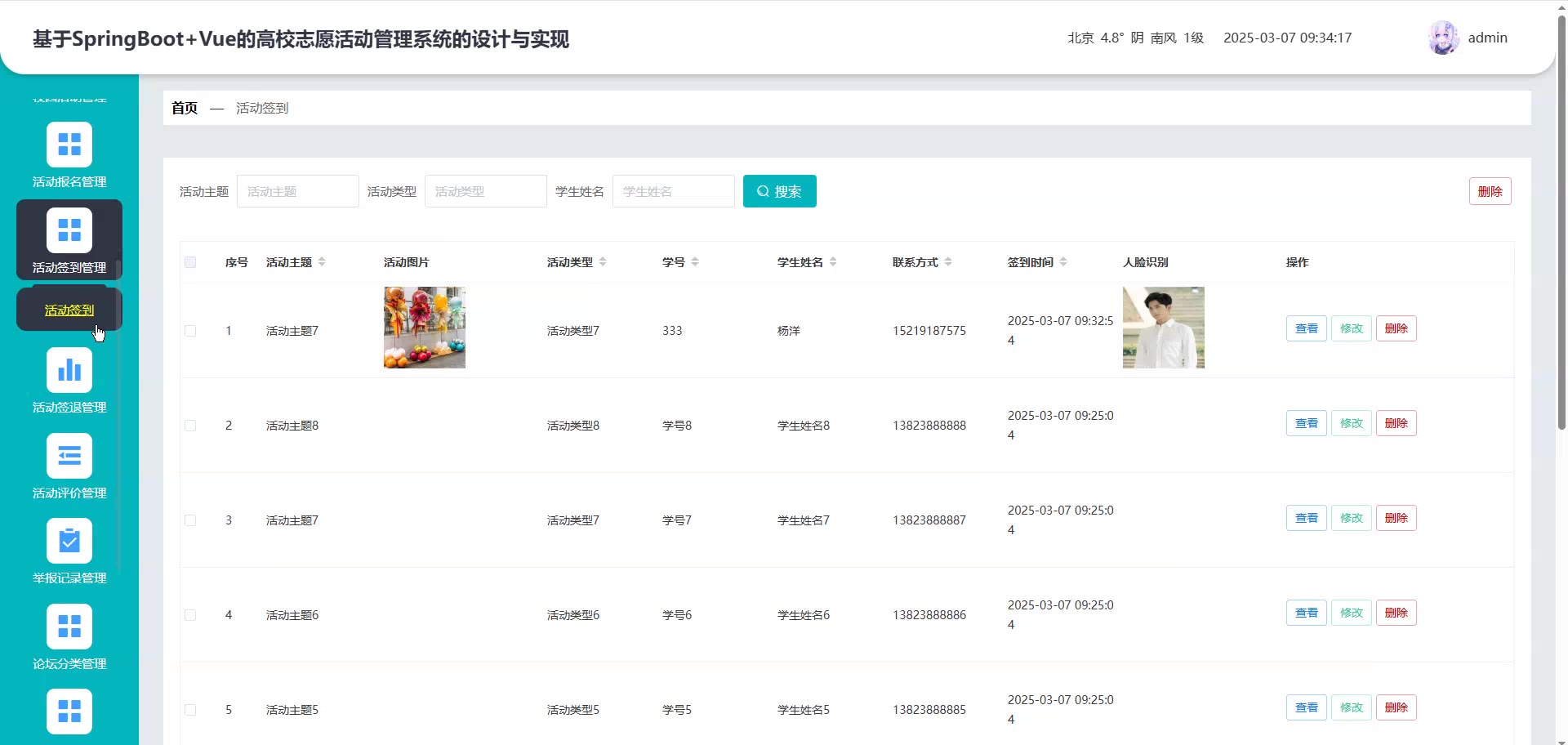Click 修改 for row 学生姓名7

1351,518
